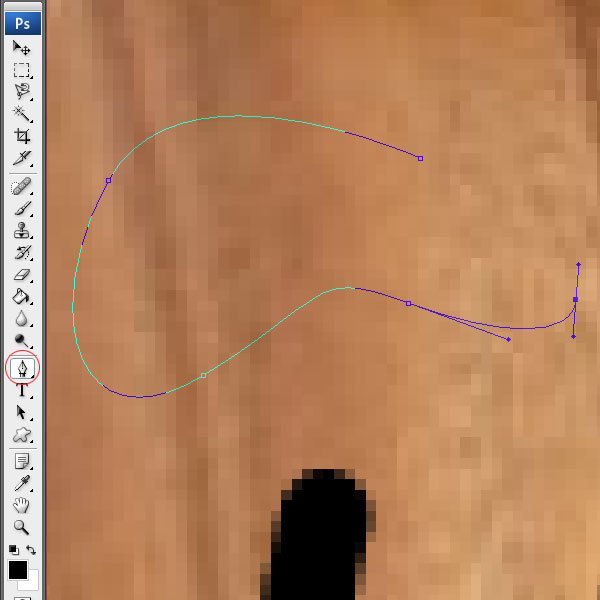Click direction handle below the selected anchor
Image resolution: width=600 pixels, height=600 pixels.
pyautogui.click(x=573, y=337)
